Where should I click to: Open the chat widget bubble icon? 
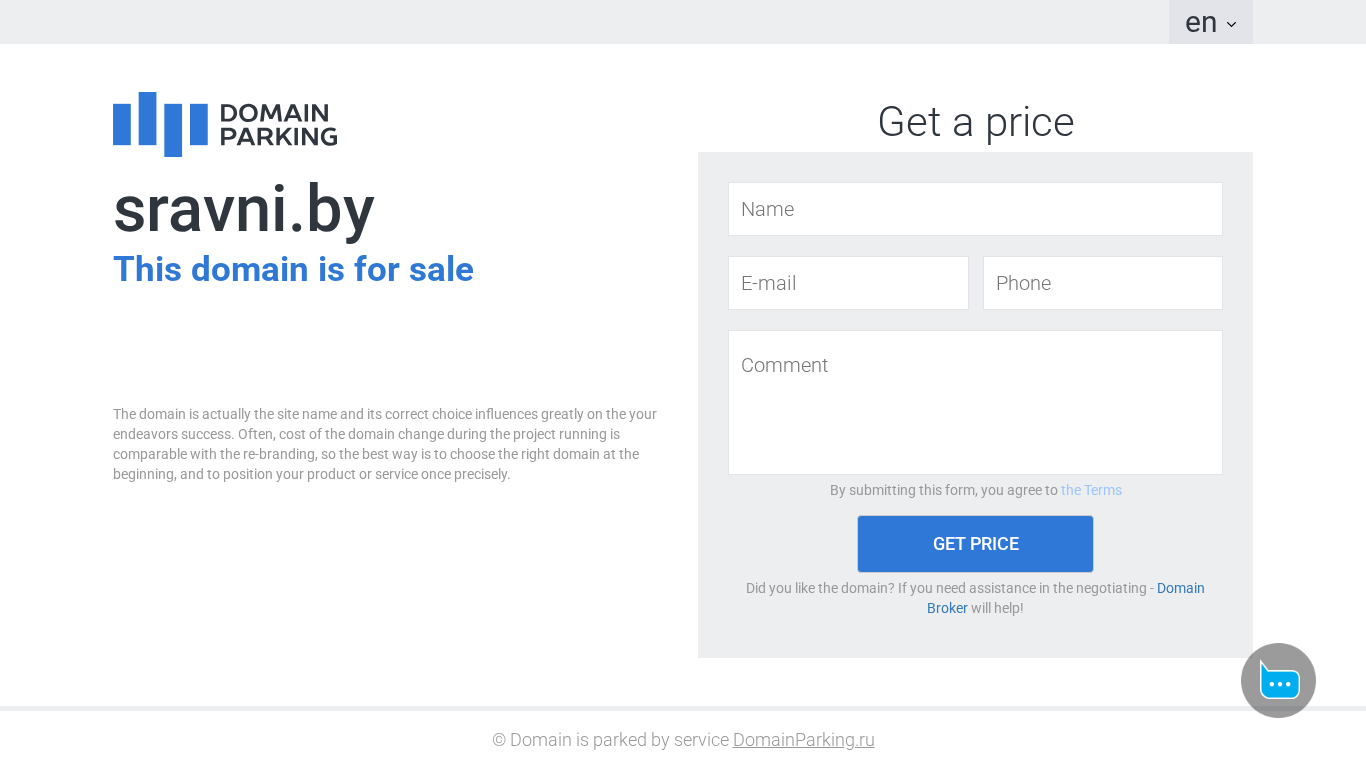[x=1278, y=681]
